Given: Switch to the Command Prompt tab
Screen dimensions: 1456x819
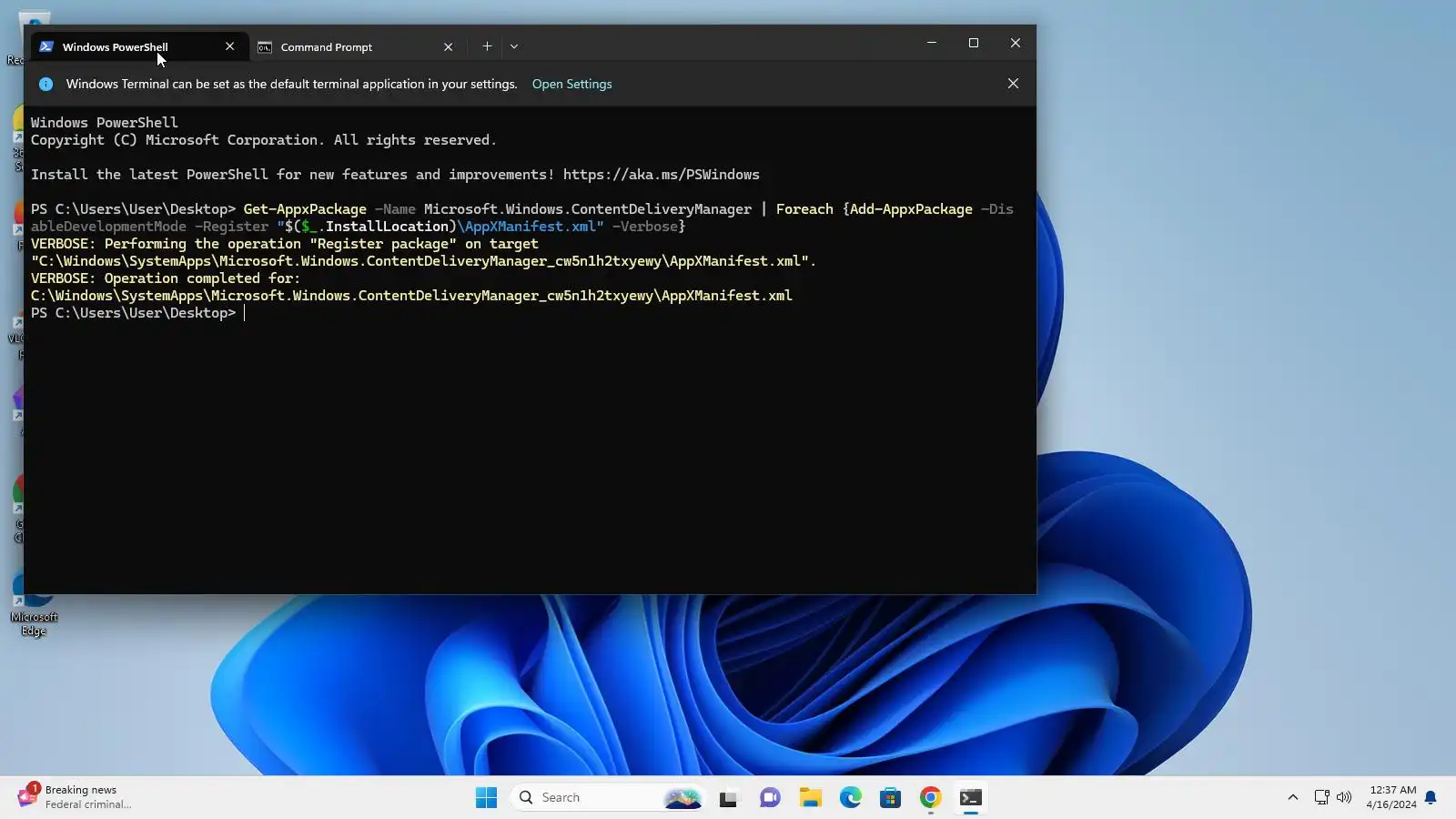Looking at the screenshot, I should [x=357, y=46].
